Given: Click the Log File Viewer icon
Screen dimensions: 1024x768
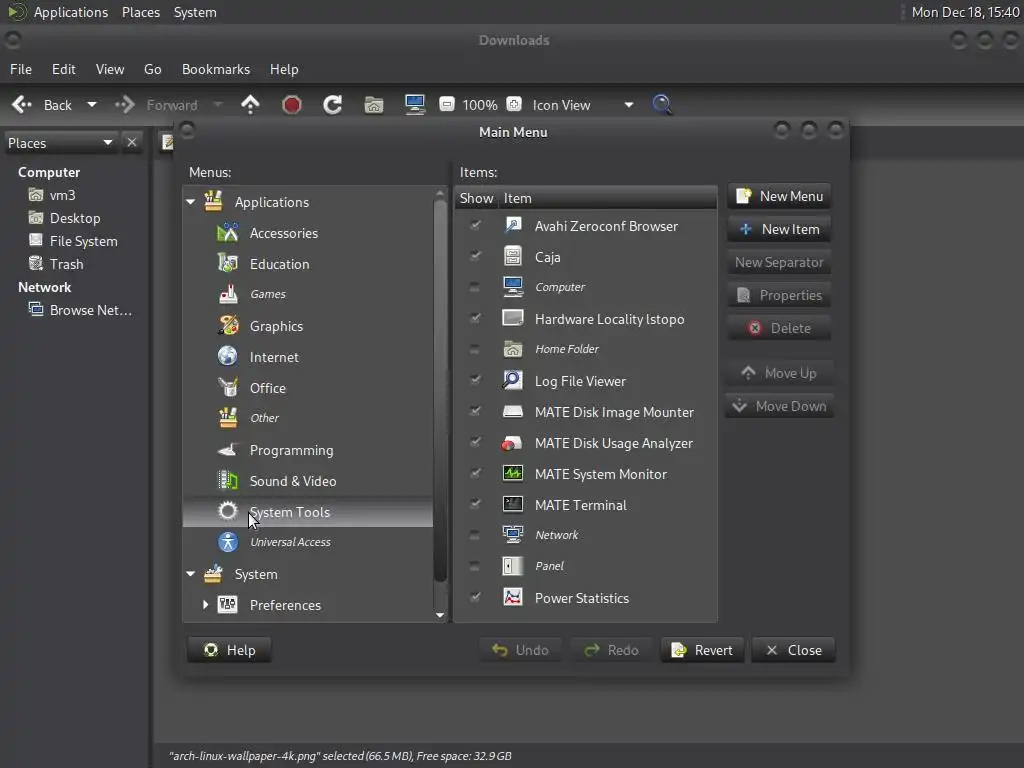Looking at the screenshot, I should [513, 380].
